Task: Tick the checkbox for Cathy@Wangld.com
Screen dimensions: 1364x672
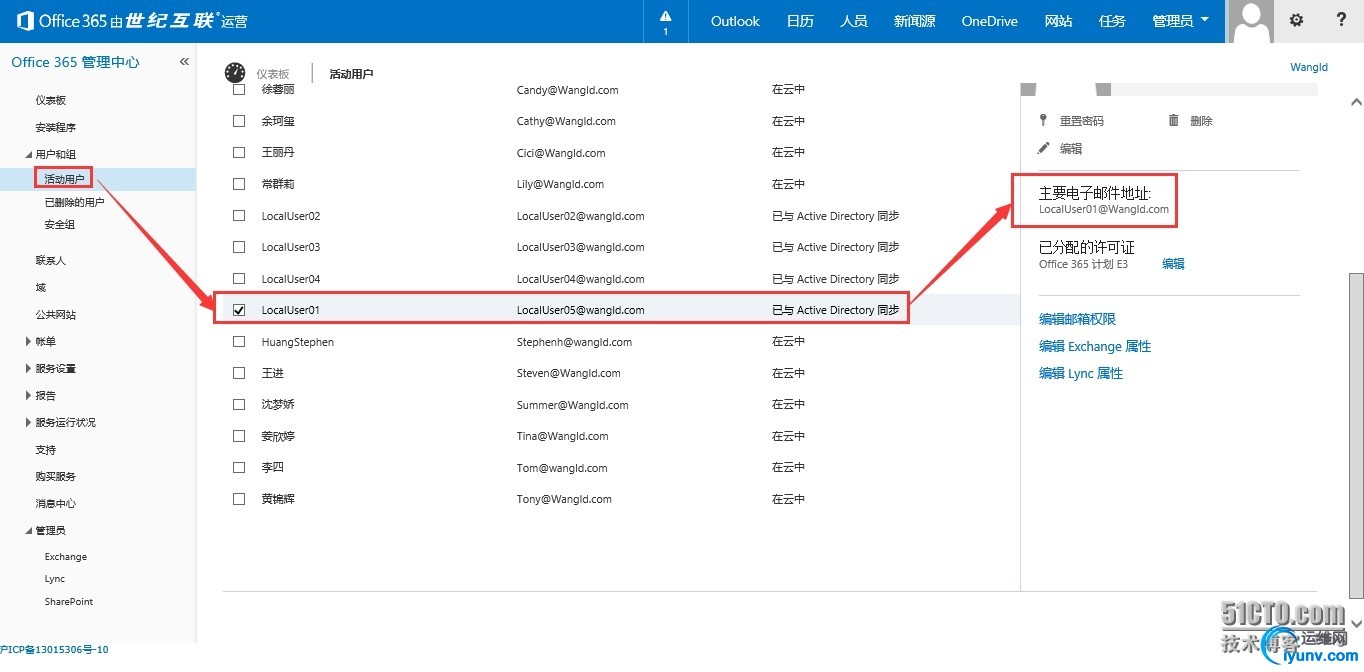Action: tap(239, 121)
